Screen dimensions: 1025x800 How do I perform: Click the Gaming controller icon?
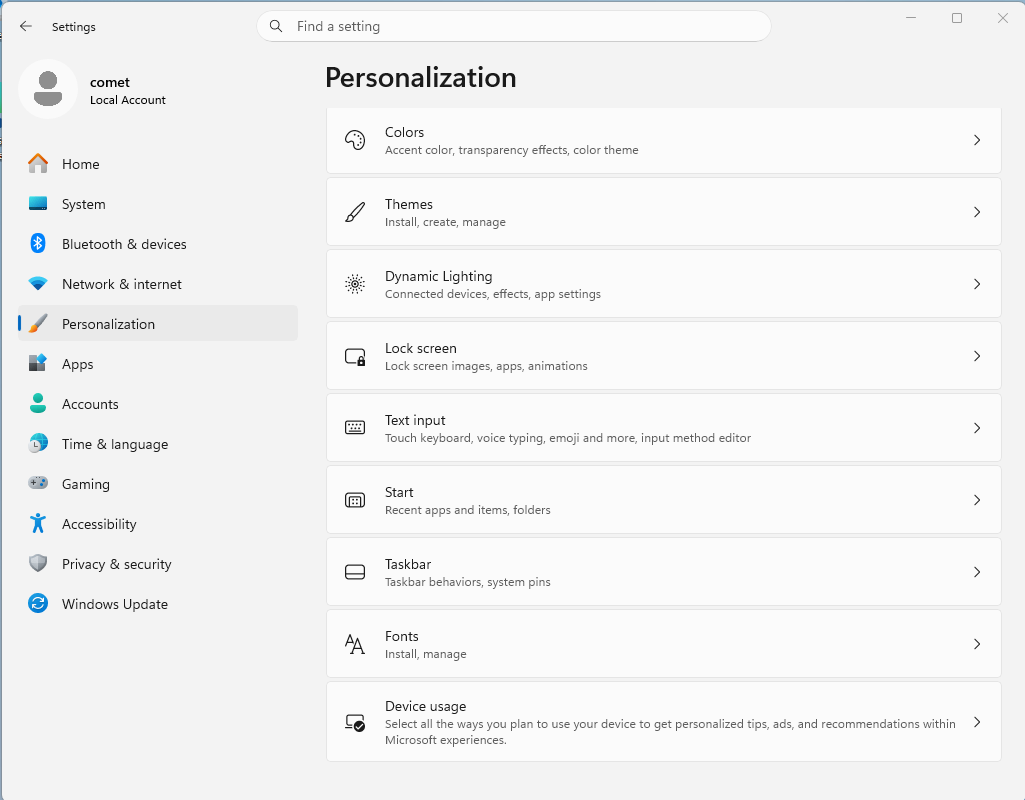[38, 483]
